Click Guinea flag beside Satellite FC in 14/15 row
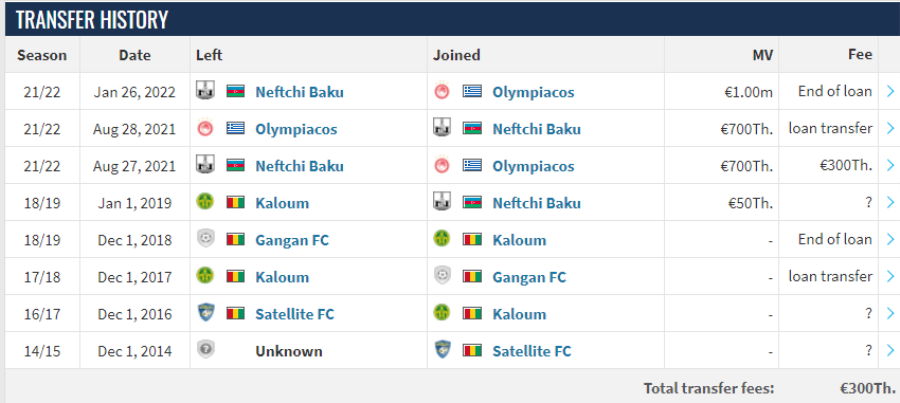The height and width of the screenshot is (403, 900). pos(472,351)
